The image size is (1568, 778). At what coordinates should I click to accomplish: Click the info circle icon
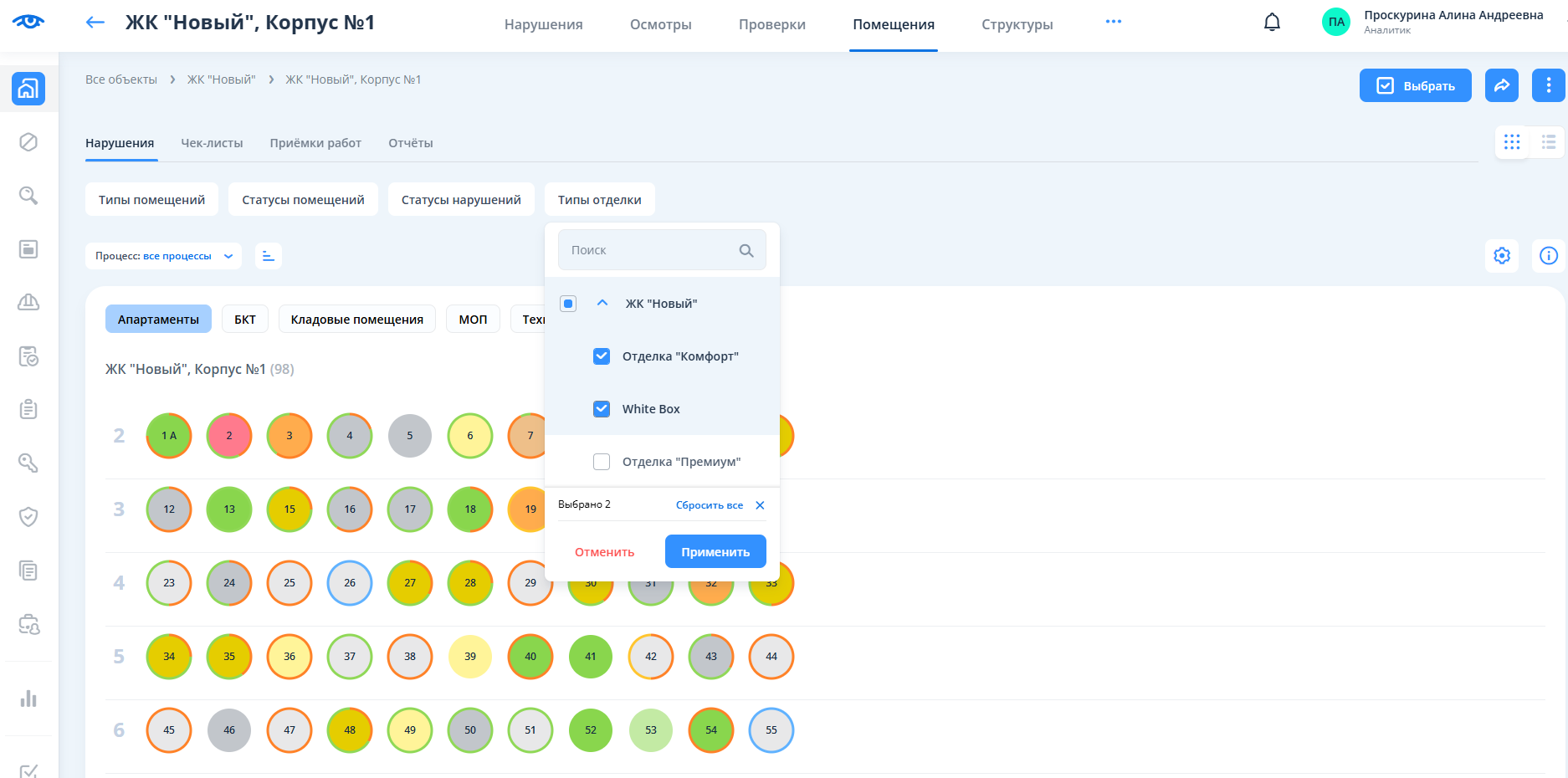pos(1548,256)
